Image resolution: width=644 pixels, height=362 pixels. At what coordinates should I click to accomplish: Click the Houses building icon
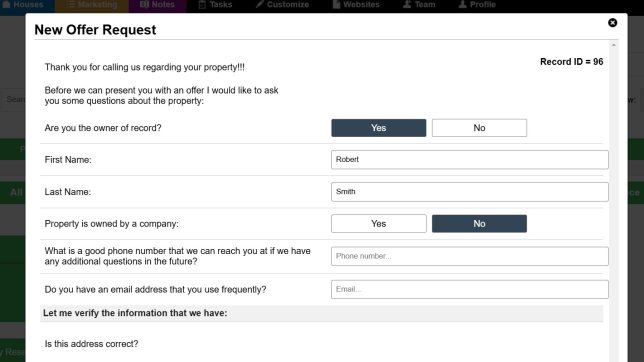[x=6, y=5]
